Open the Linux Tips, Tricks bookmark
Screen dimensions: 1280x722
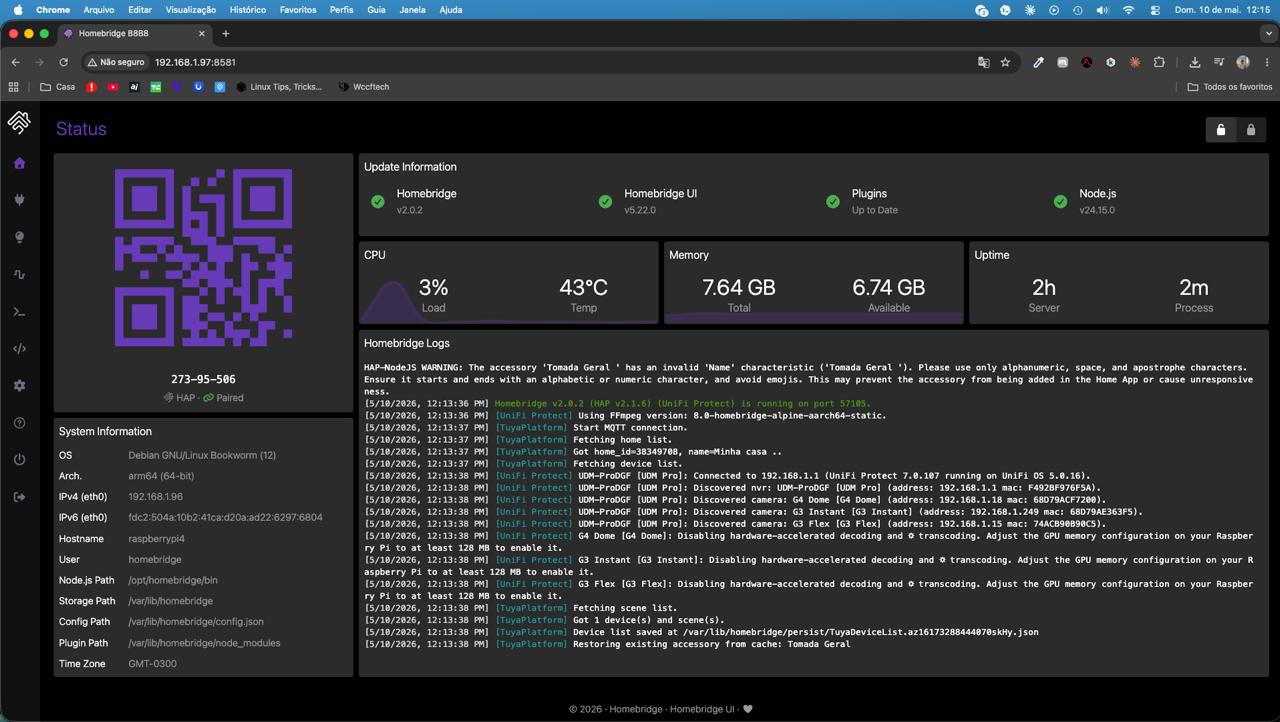point(279,87)
